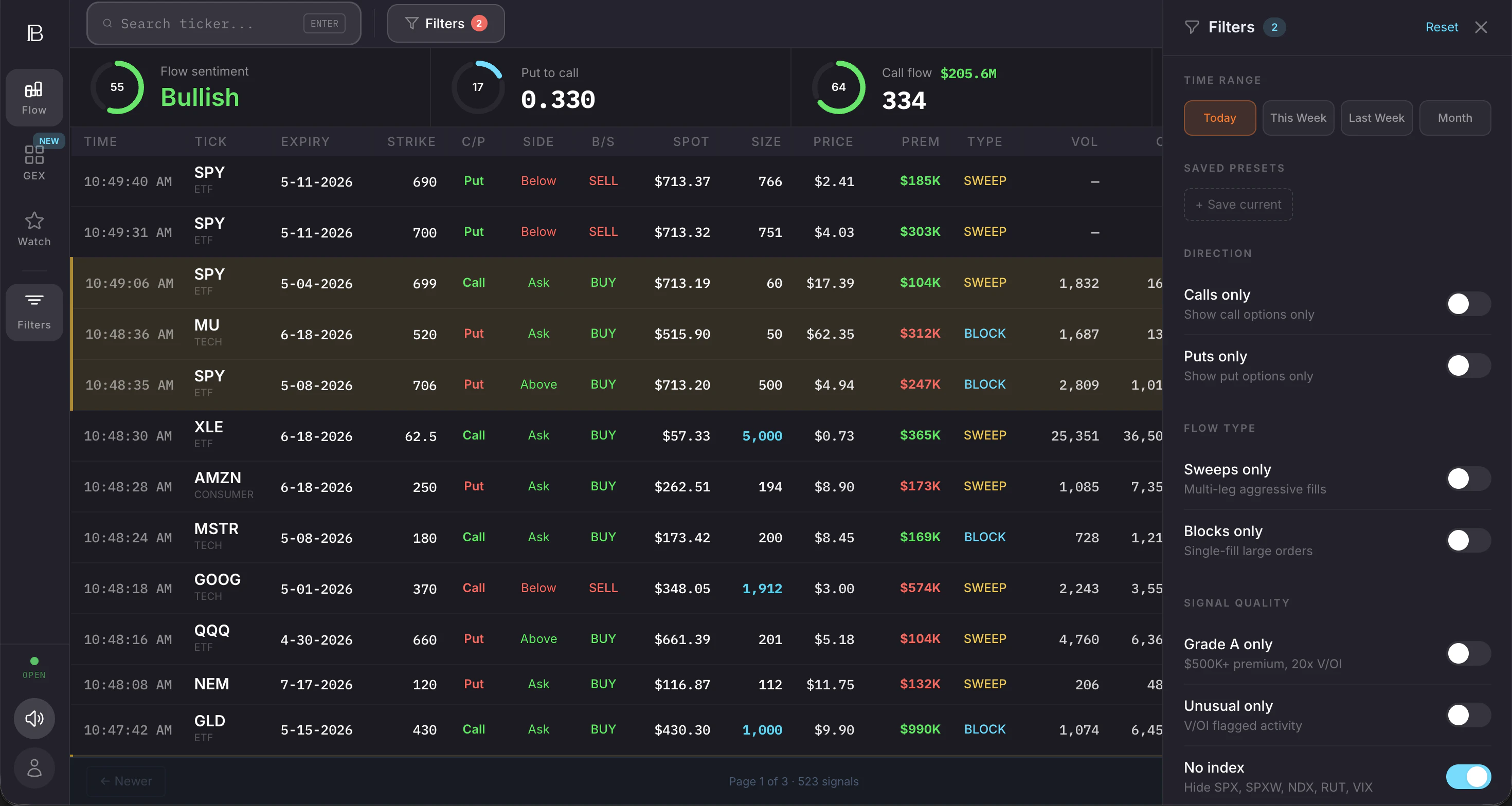Click the MSTR ticker in the table
The width and height of the screenshot is (1512, 806).
coord(217,528)
